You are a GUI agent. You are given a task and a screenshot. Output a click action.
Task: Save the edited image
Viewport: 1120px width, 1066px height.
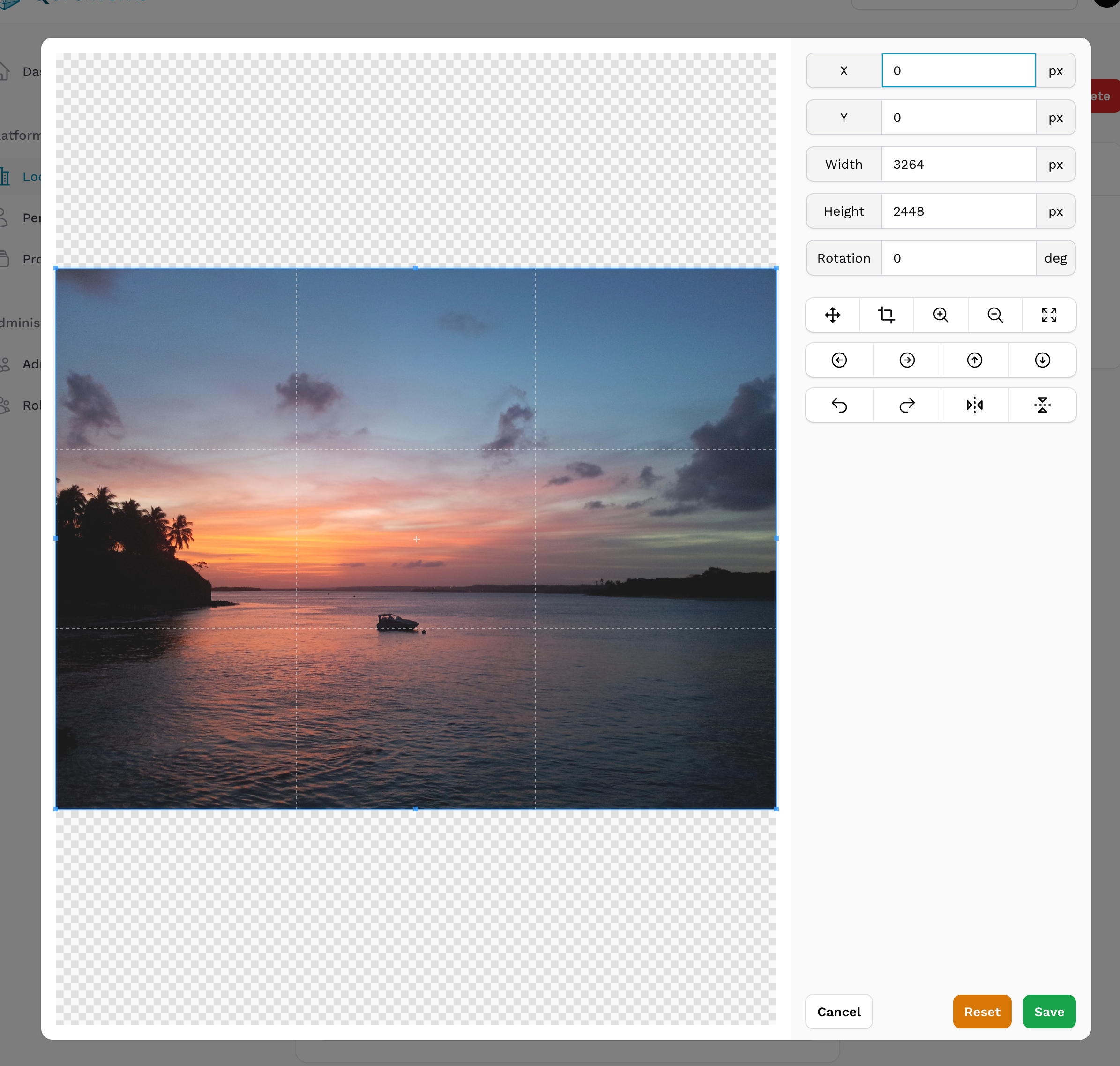pos(1048,1012)
